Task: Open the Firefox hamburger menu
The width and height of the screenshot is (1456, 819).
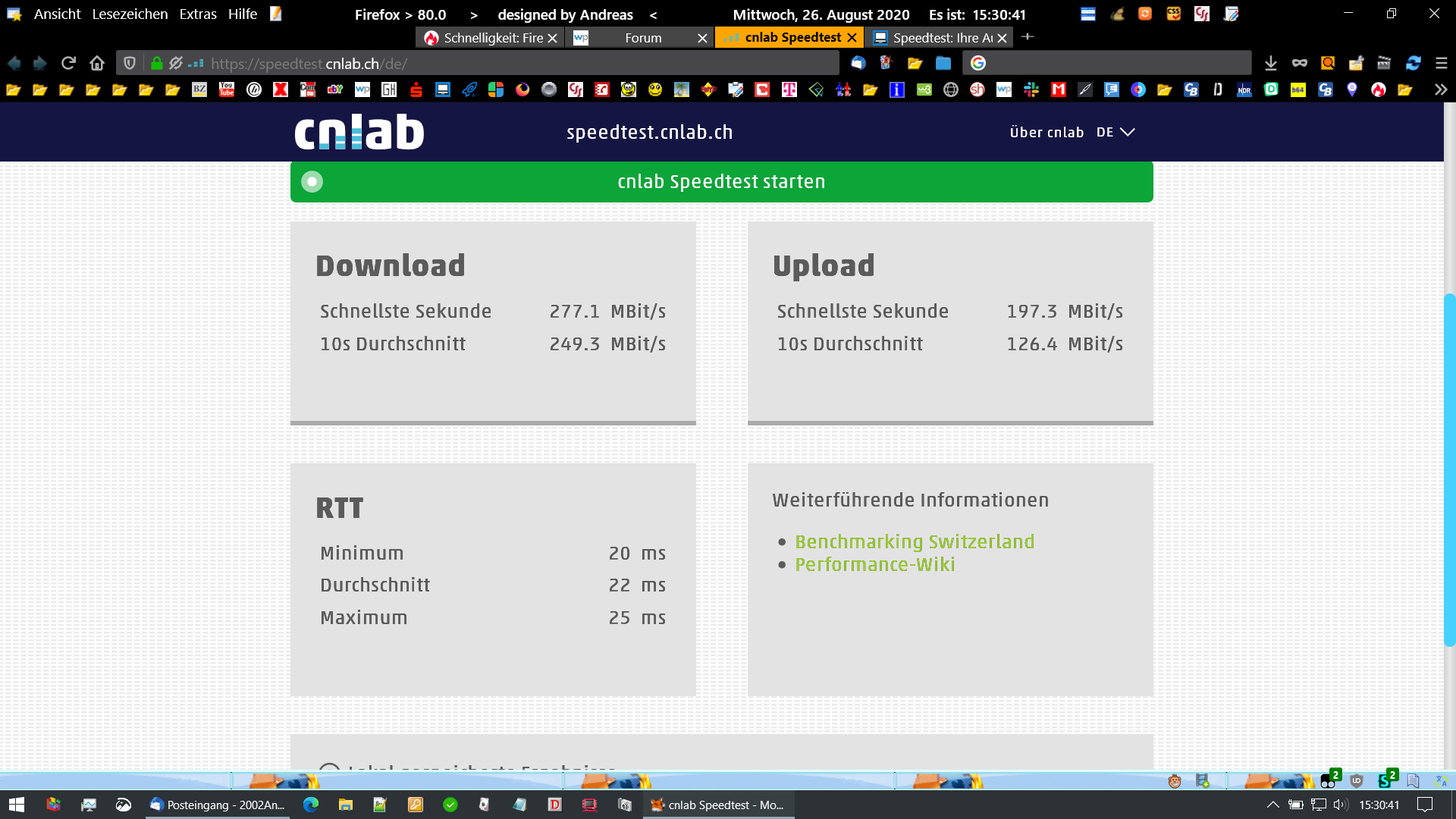Action: [1442, 63]
